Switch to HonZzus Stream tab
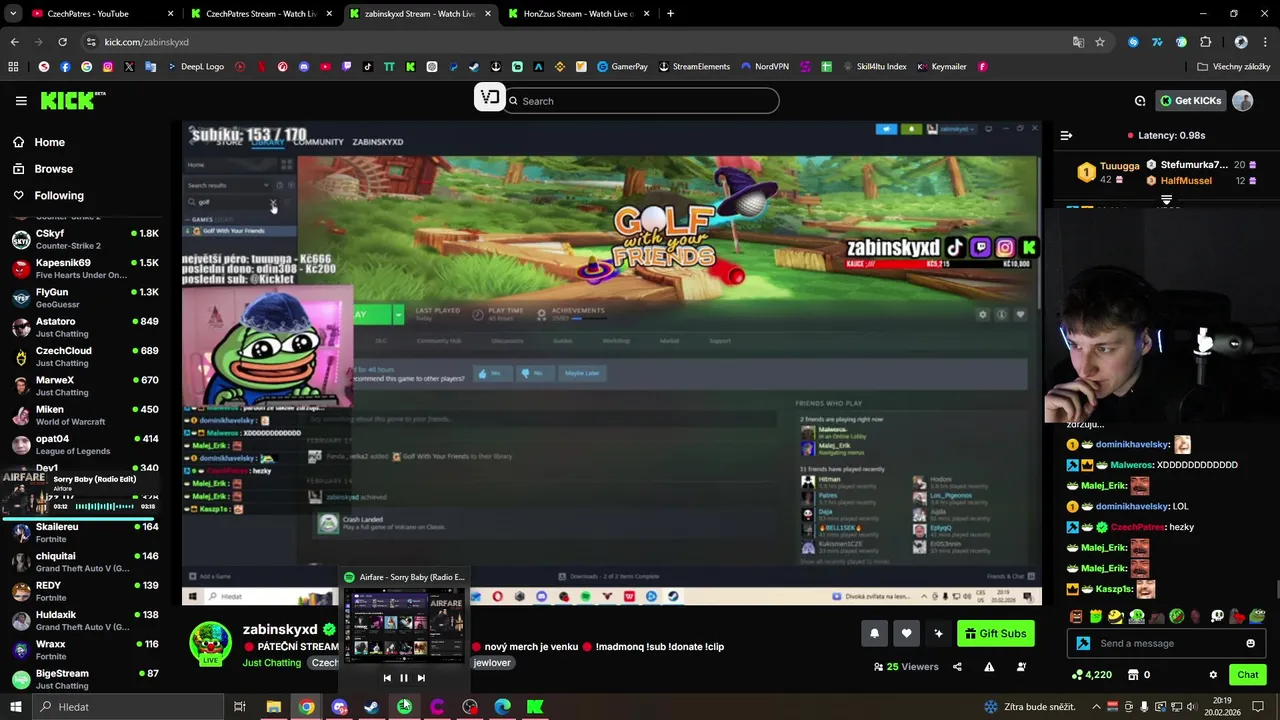This screenshot has width=1280, height=720. point(578,14)
